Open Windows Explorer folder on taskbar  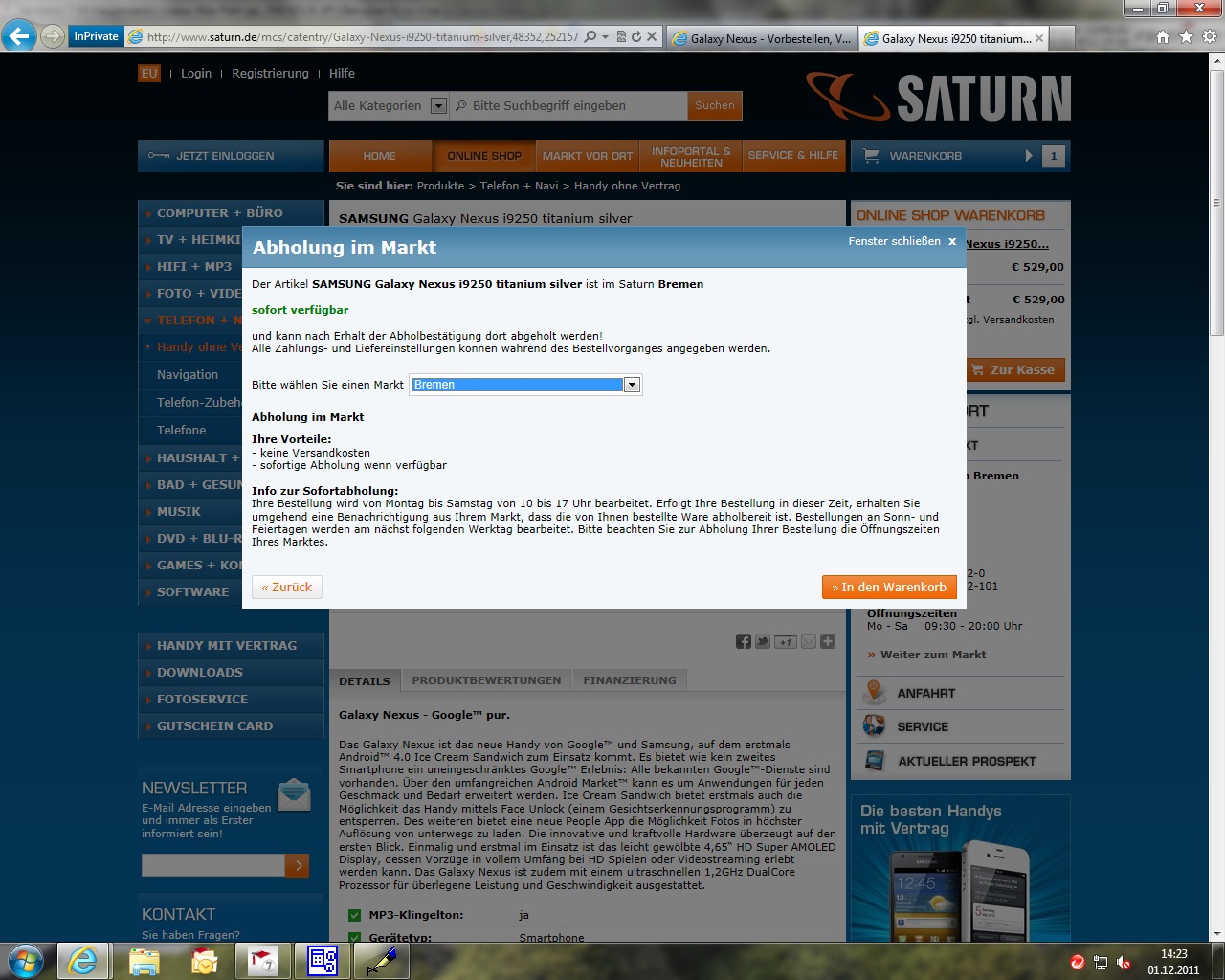tap(144, 961)
